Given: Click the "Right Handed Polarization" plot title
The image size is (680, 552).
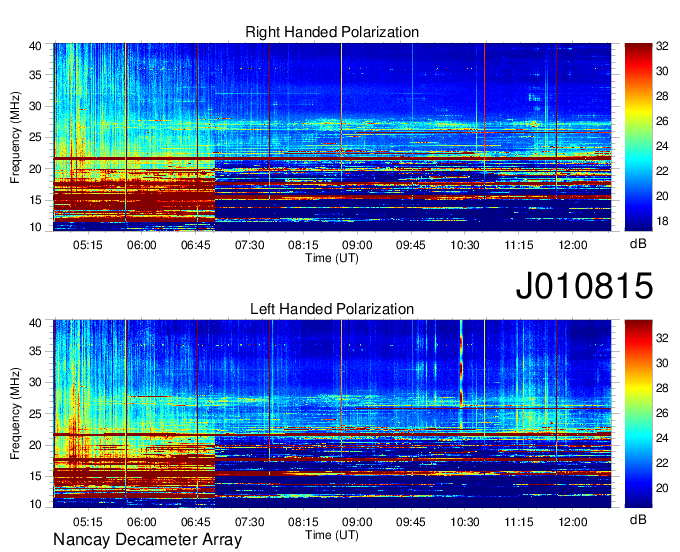Looking at the screenshot, I should pos(332,32).
